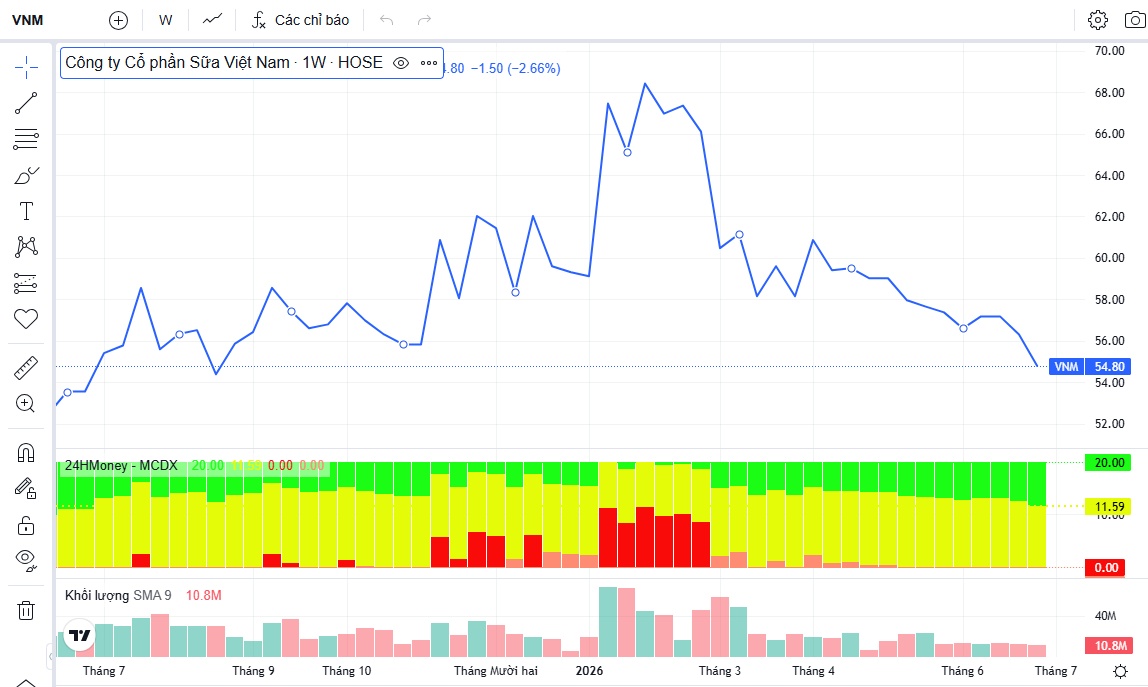The height and width of the screenshot is (687, 1148).
Task: Open the forecasting and measurement tools
Action: [26, 283]
